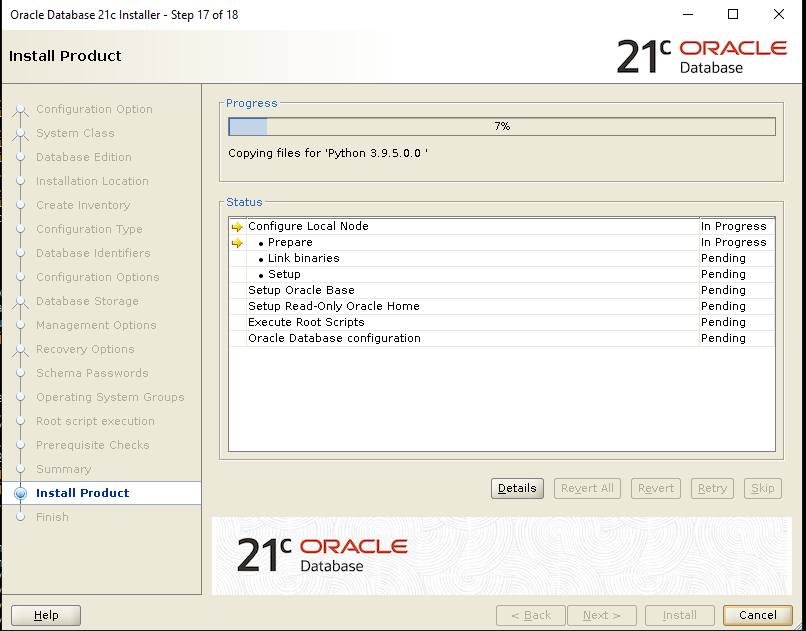Click the Revert All button

(x=587, y=488)
